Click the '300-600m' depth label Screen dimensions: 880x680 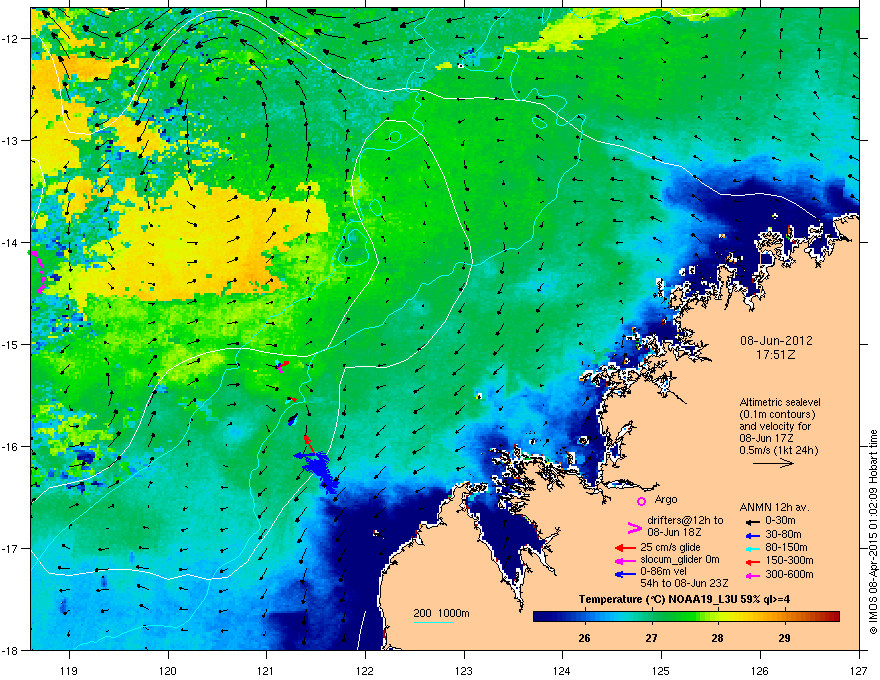point(790,575)
